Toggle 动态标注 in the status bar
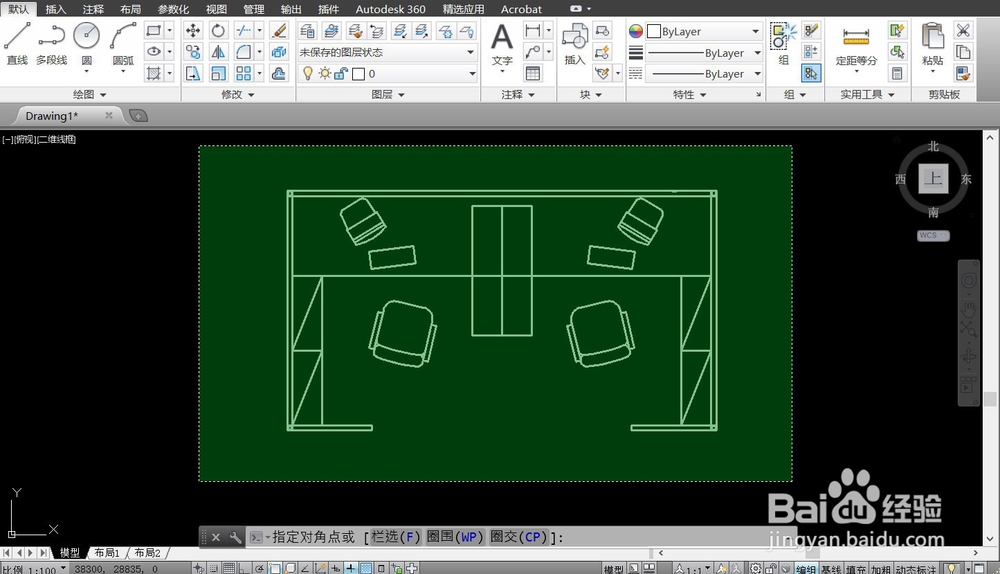The image size is (1000, 574). click(916, 569)
